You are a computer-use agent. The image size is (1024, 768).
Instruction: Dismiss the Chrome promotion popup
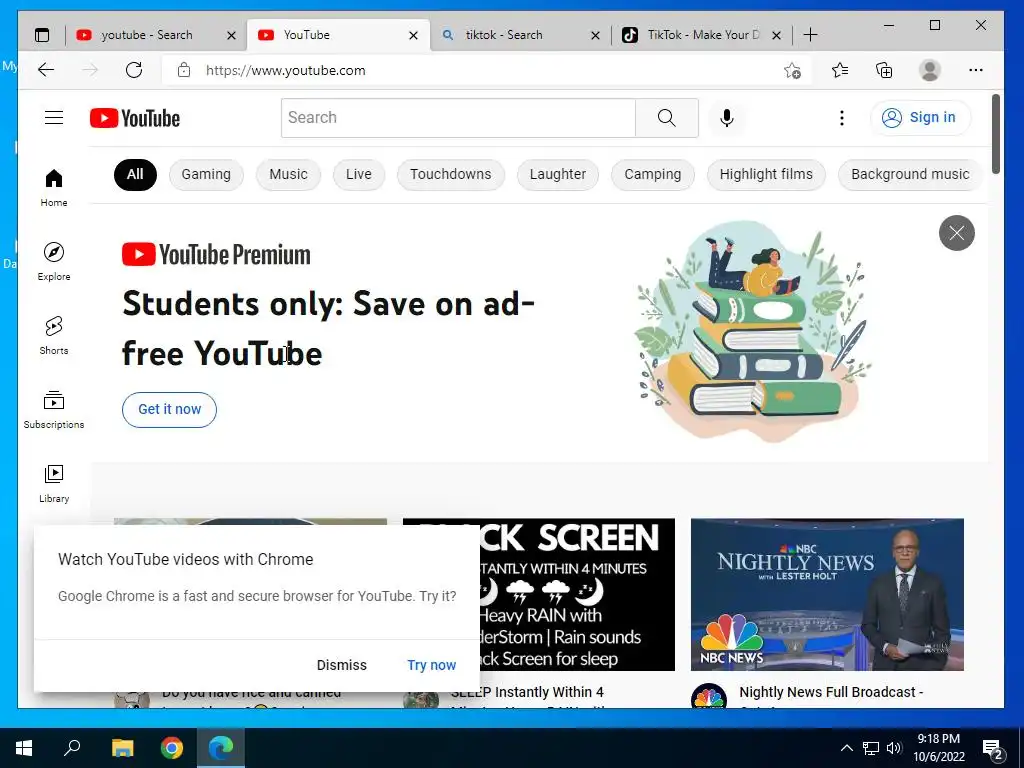(x=342, y=665)
